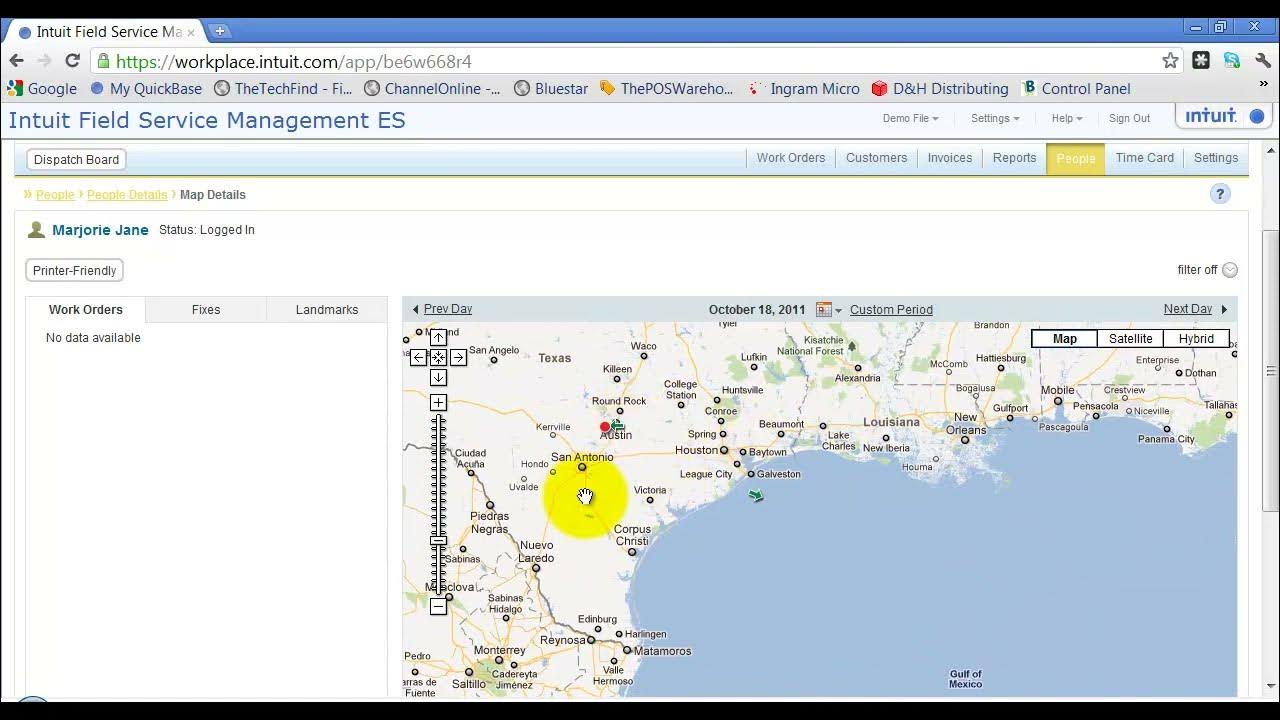The image size is (1280, 720).
Task: Expand the Demo File dropdown
Action: 910,118
